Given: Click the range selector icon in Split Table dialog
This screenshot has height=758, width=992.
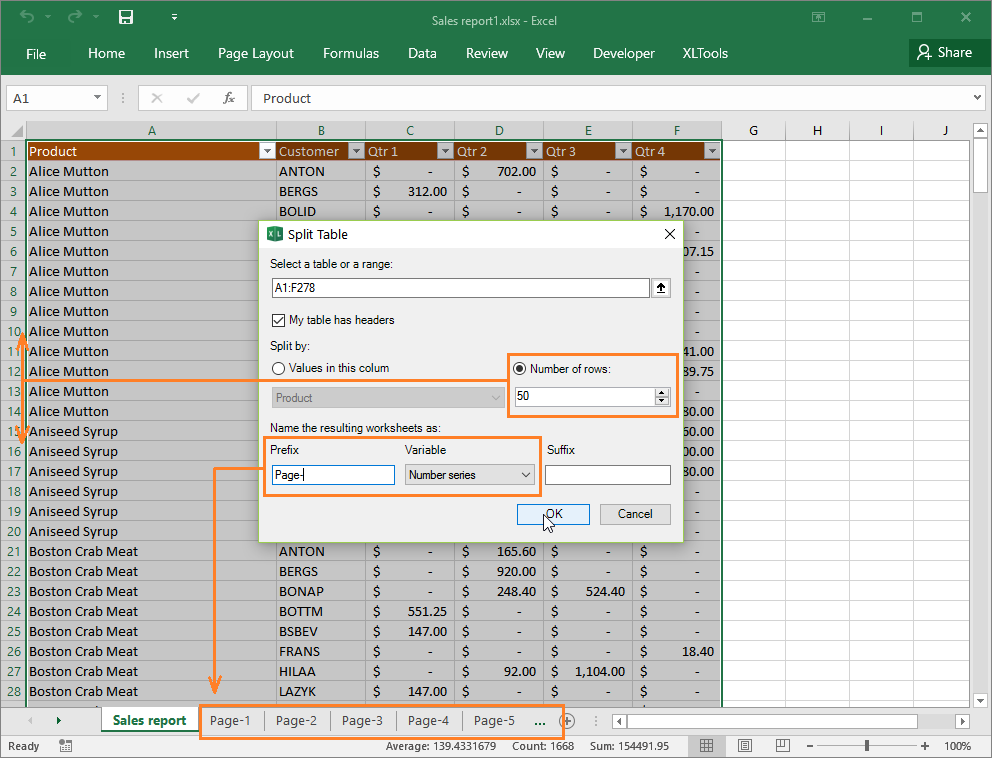Looking at the screenshot, I should [661, 287].
